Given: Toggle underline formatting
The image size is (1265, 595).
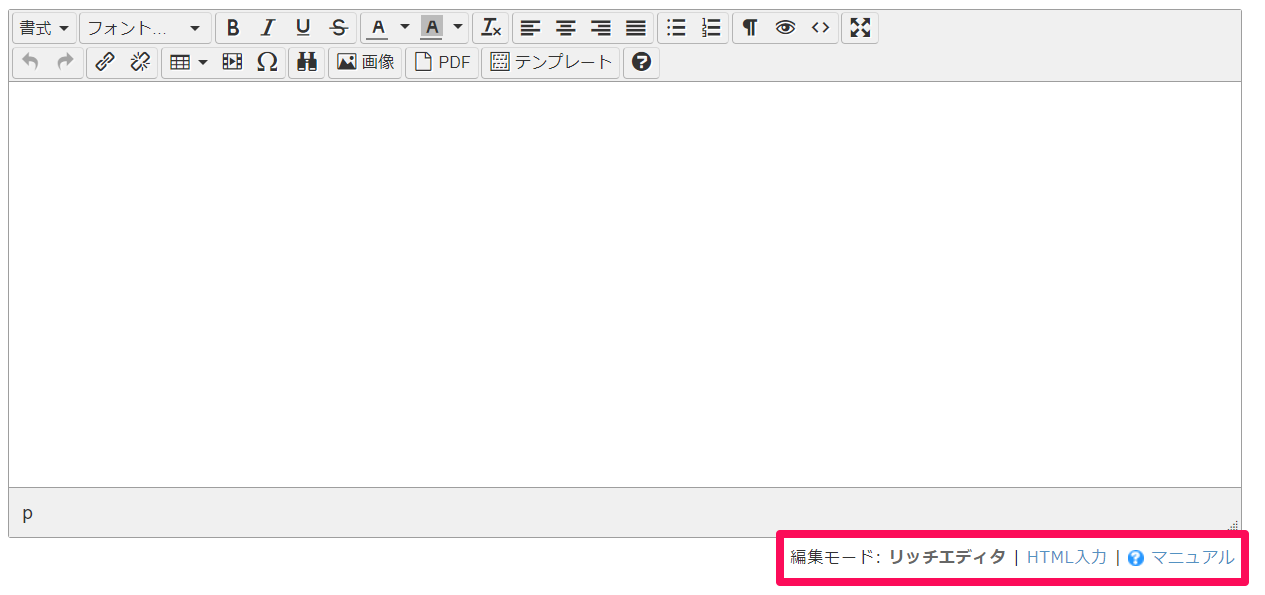Looking at the screenshot, I should click(x=303, y=27).
